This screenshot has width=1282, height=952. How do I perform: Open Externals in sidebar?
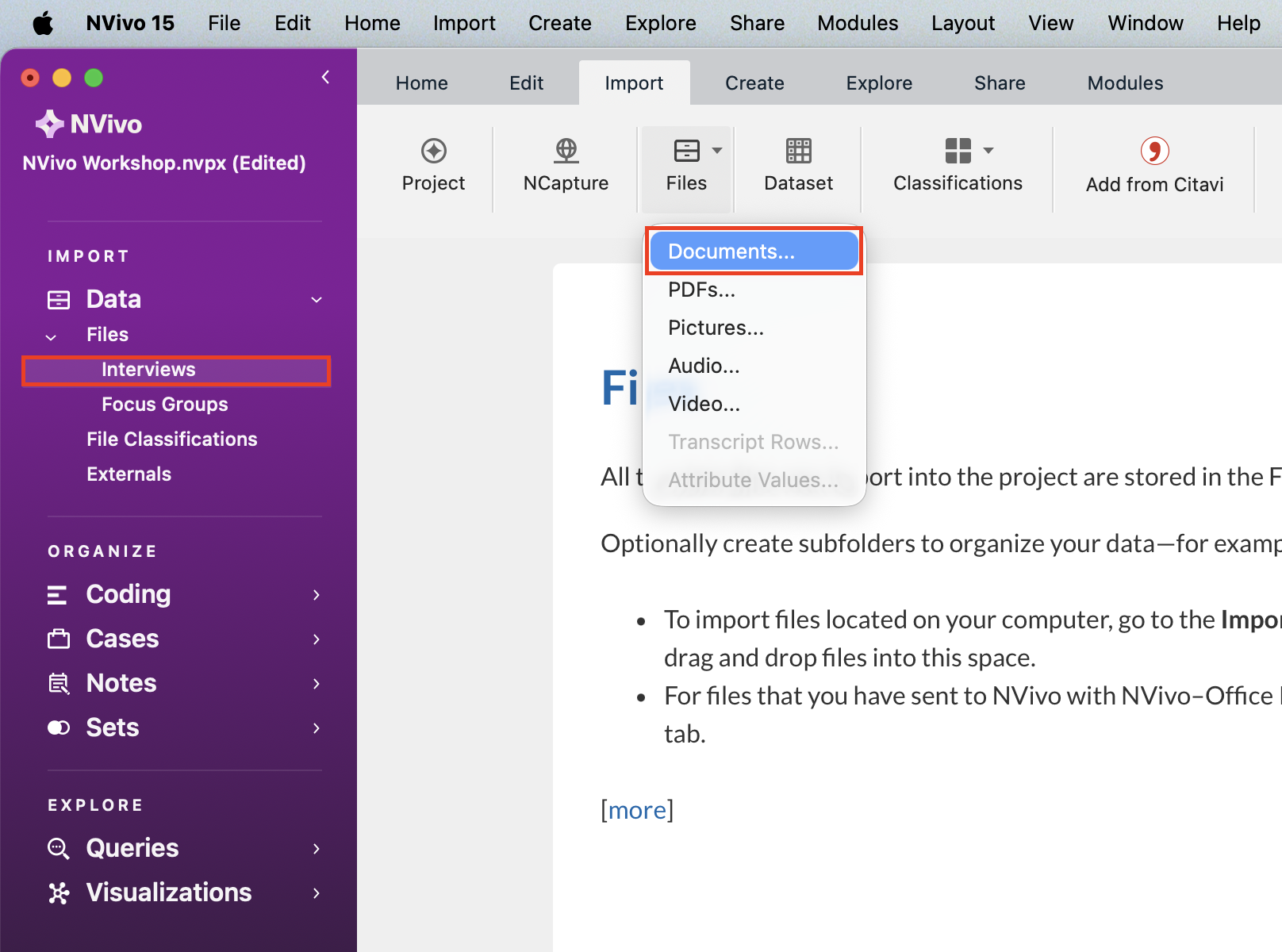point(129,474)
